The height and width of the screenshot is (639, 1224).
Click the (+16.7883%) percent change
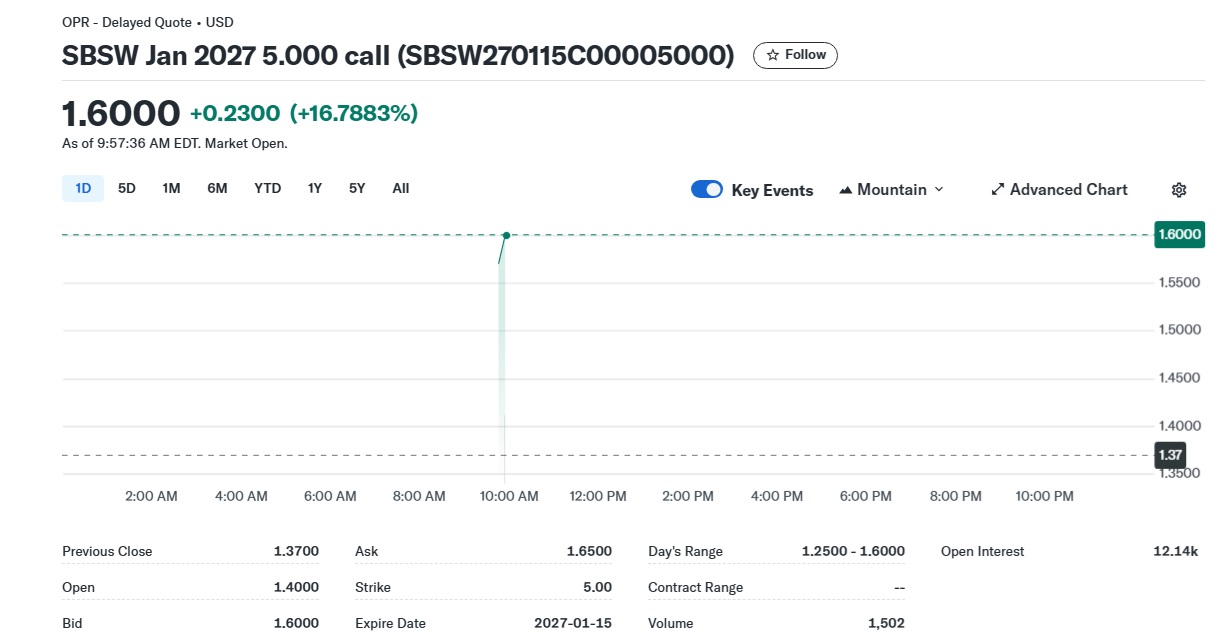point(354,114)
